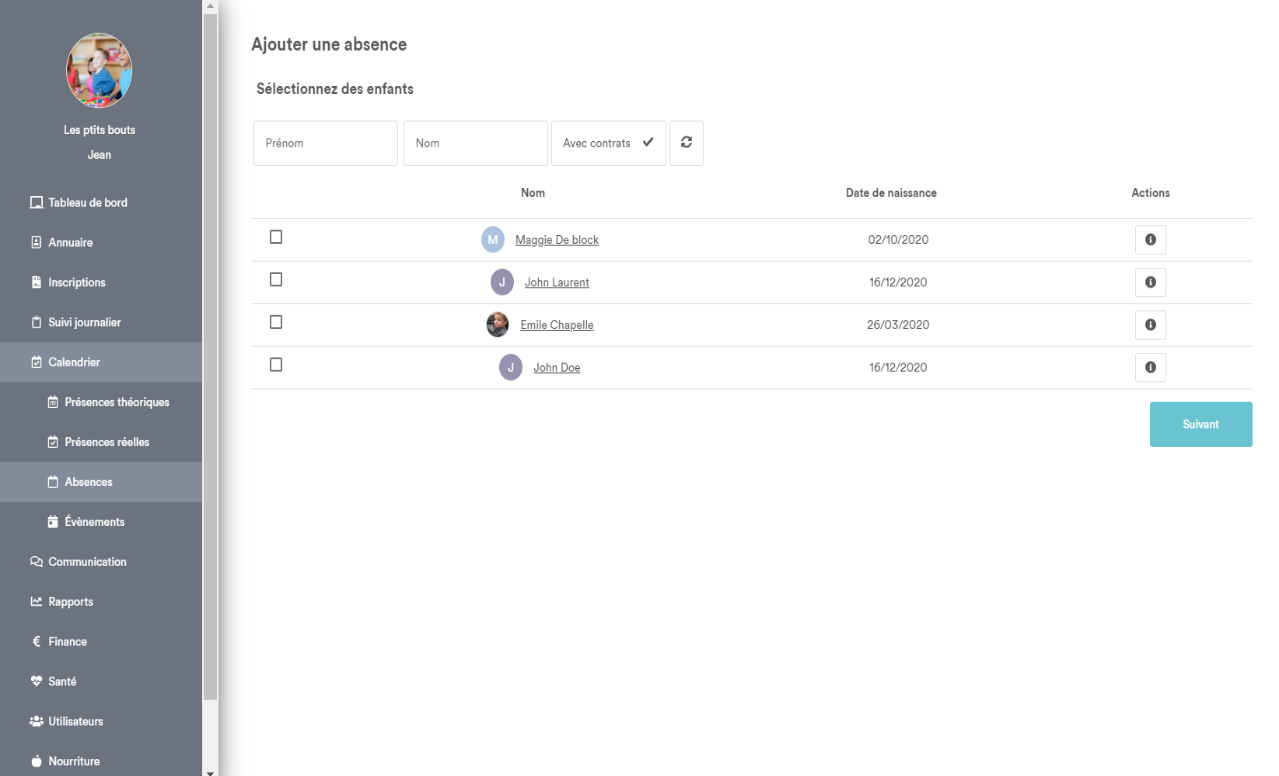Open info icon for John Laurent
The image size is (1279, 776).
(1150, 283)
